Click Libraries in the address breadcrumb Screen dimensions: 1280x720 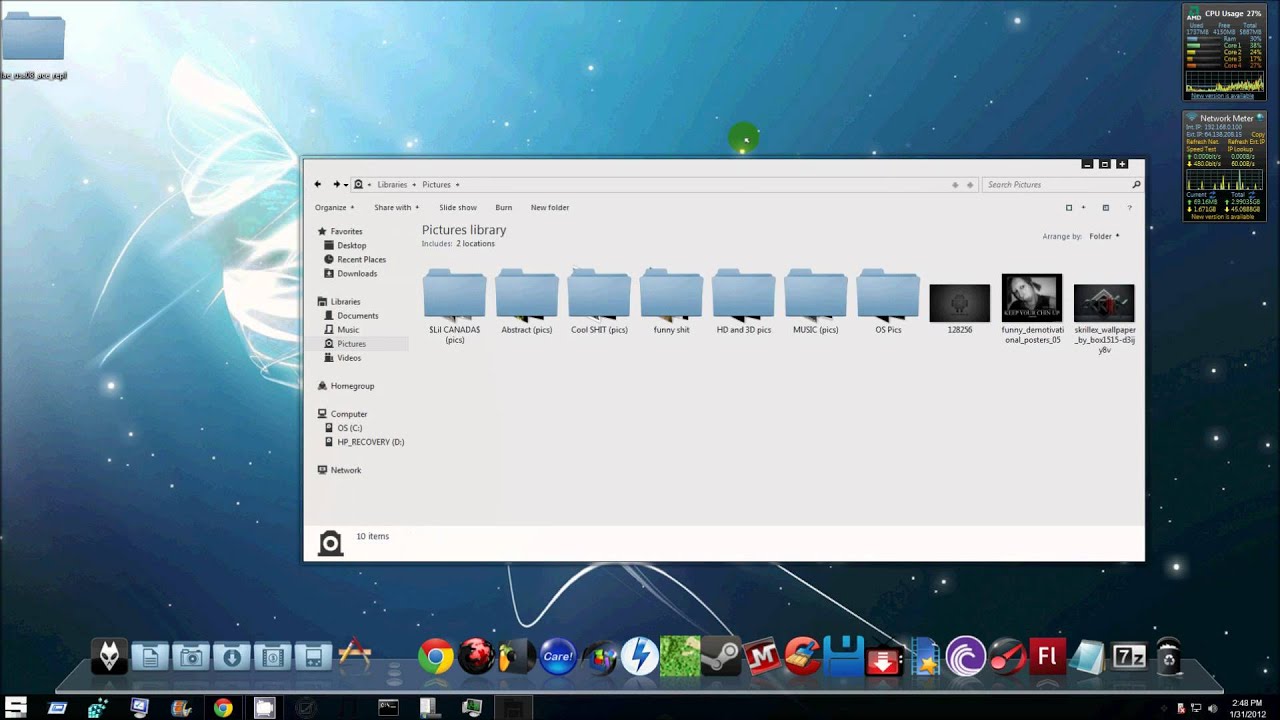coord(392,185)
